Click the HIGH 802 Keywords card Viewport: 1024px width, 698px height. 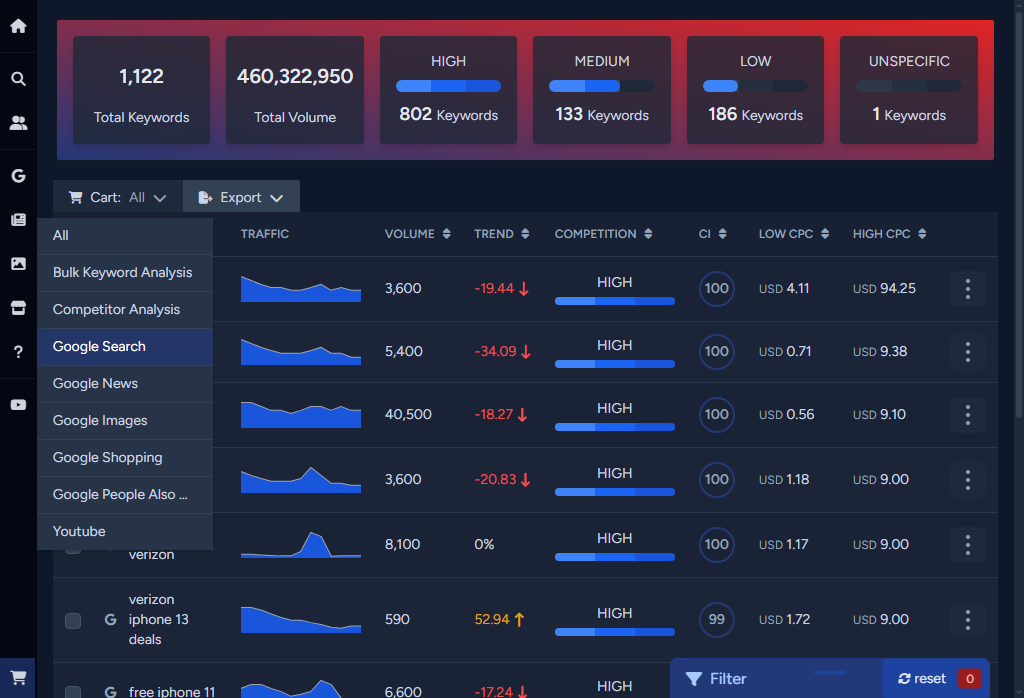point(448,90)
